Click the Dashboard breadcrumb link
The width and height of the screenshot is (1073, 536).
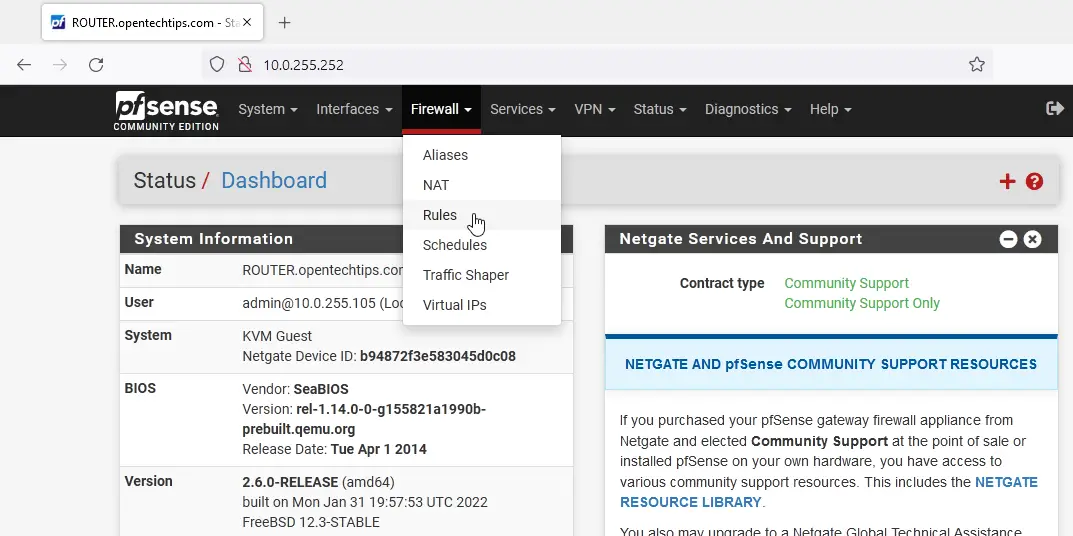(273, 181)
